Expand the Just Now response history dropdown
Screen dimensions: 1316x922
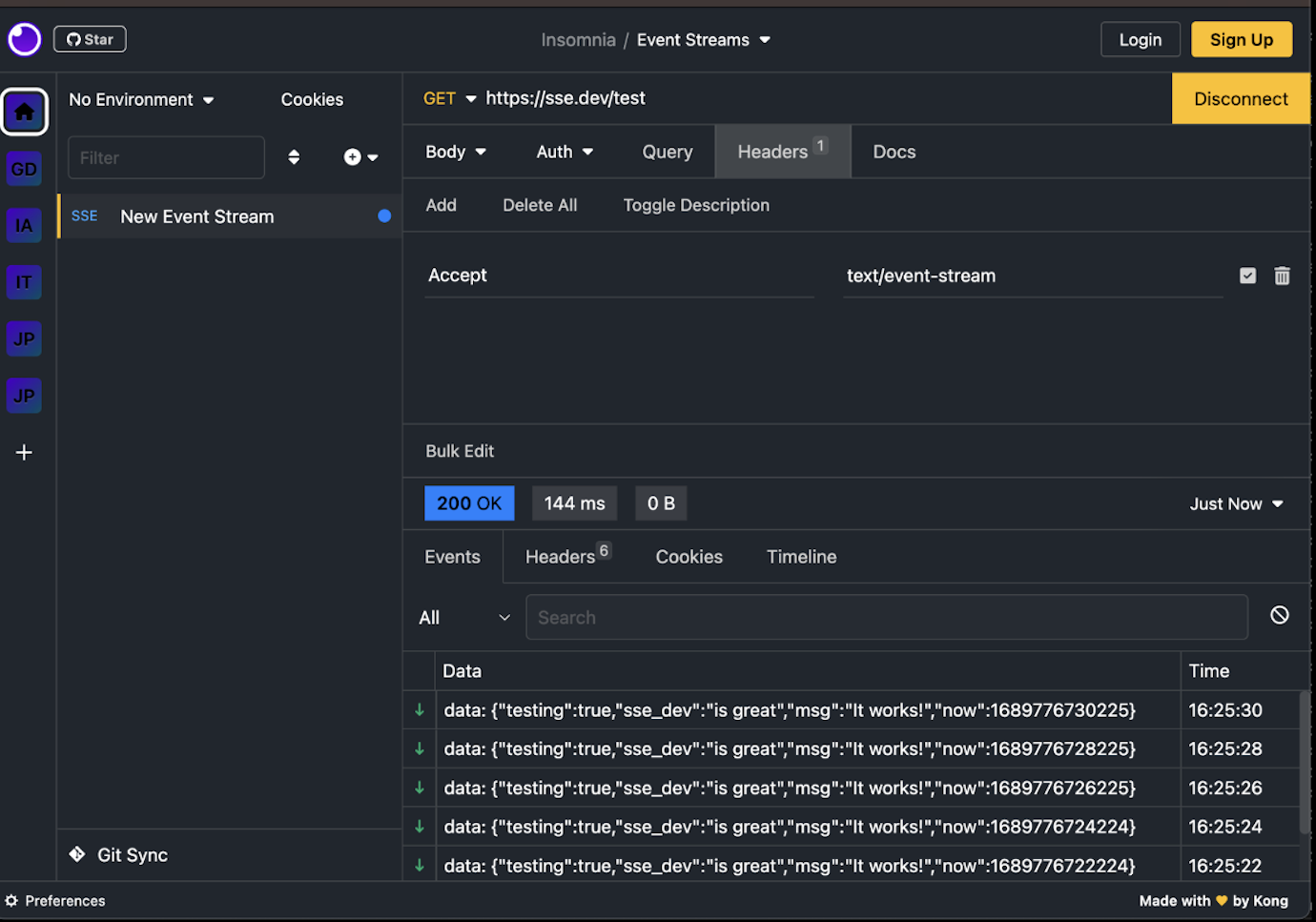tap(1236, 503)
